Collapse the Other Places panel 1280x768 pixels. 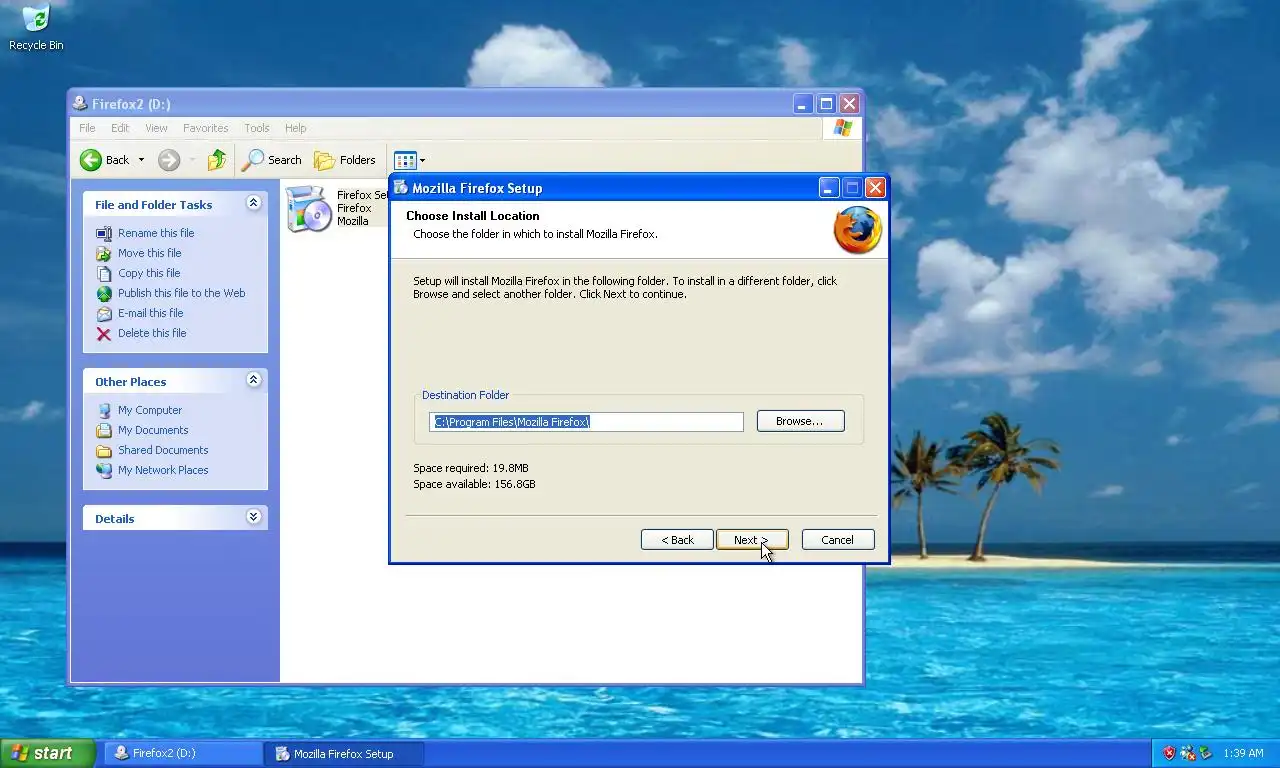(x=253, y=380)
